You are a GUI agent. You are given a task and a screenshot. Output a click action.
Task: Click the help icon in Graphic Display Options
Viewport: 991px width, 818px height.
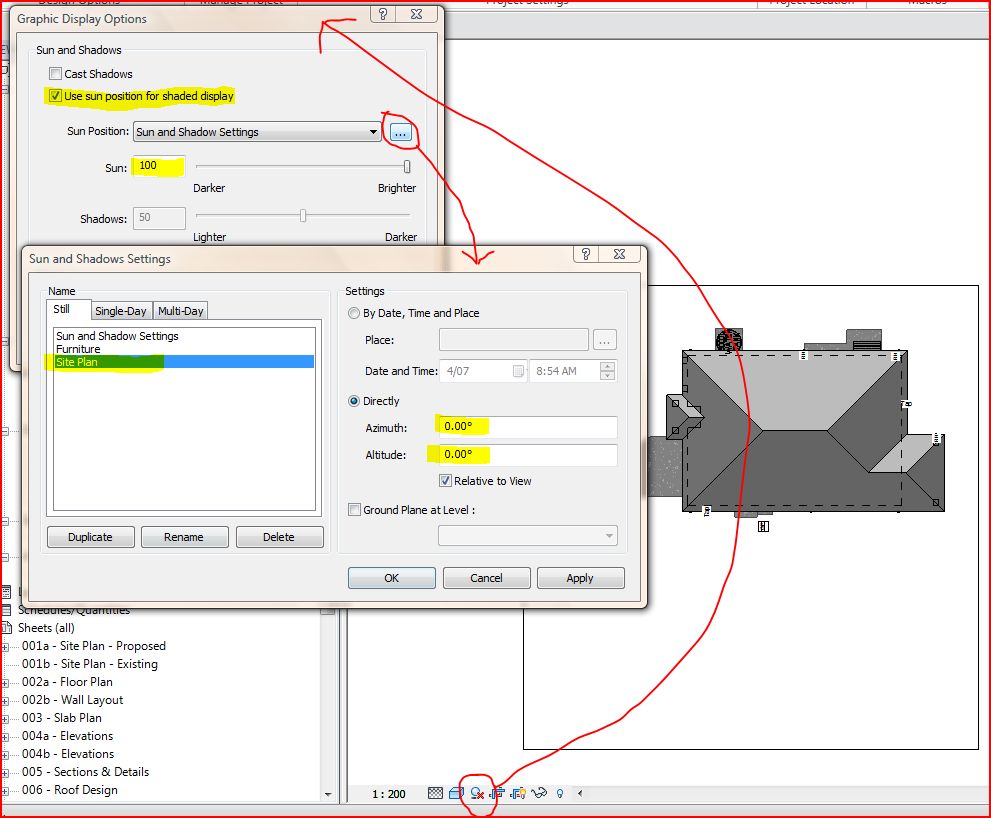(383, 14)
